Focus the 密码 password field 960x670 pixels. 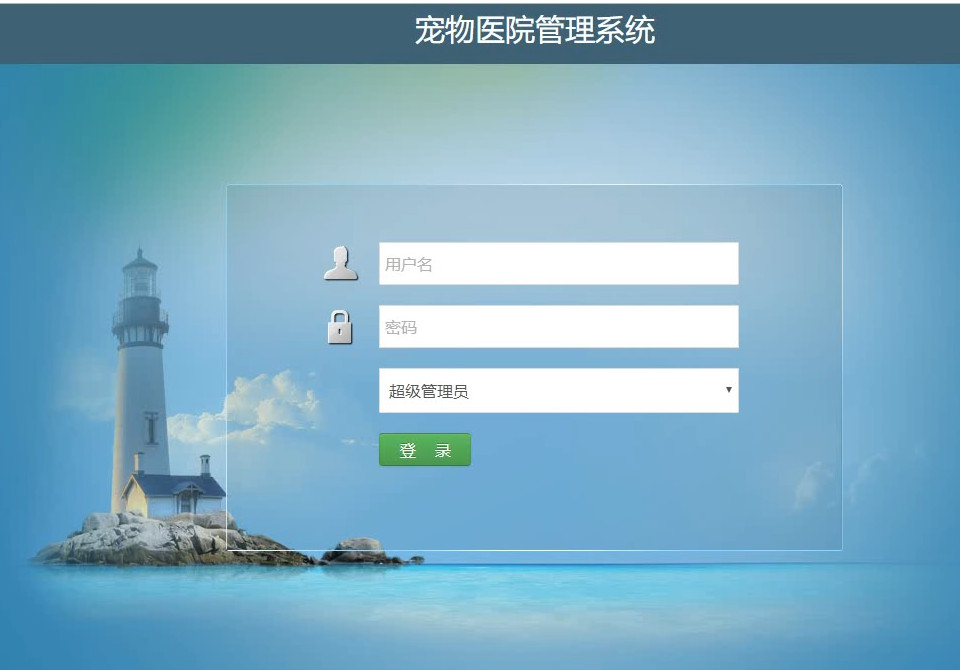click(x=558, y=326)
